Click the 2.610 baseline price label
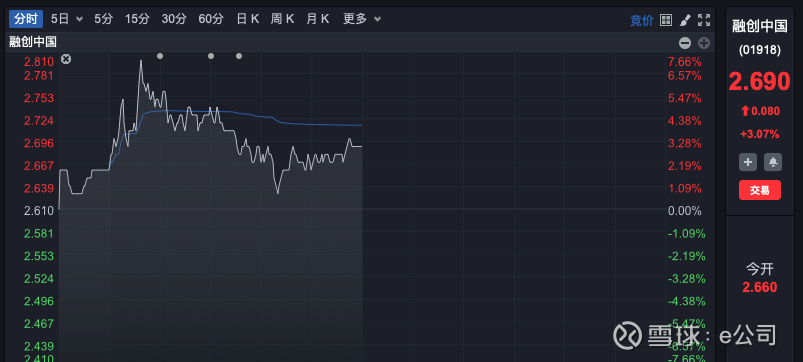Viewport: 803px width, 362px height. [39, 210]
